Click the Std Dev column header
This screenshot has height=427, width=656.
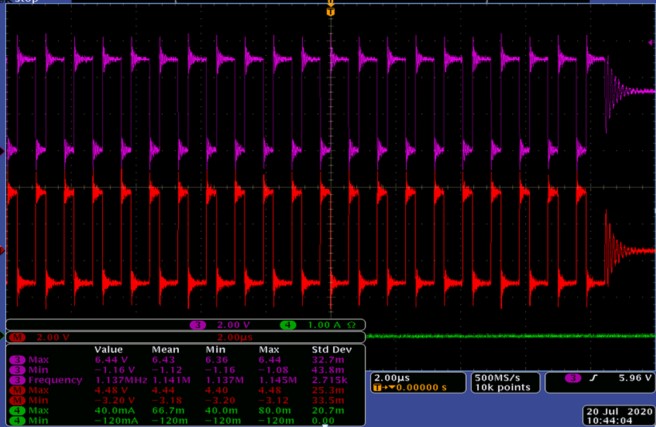click(332, 350)
